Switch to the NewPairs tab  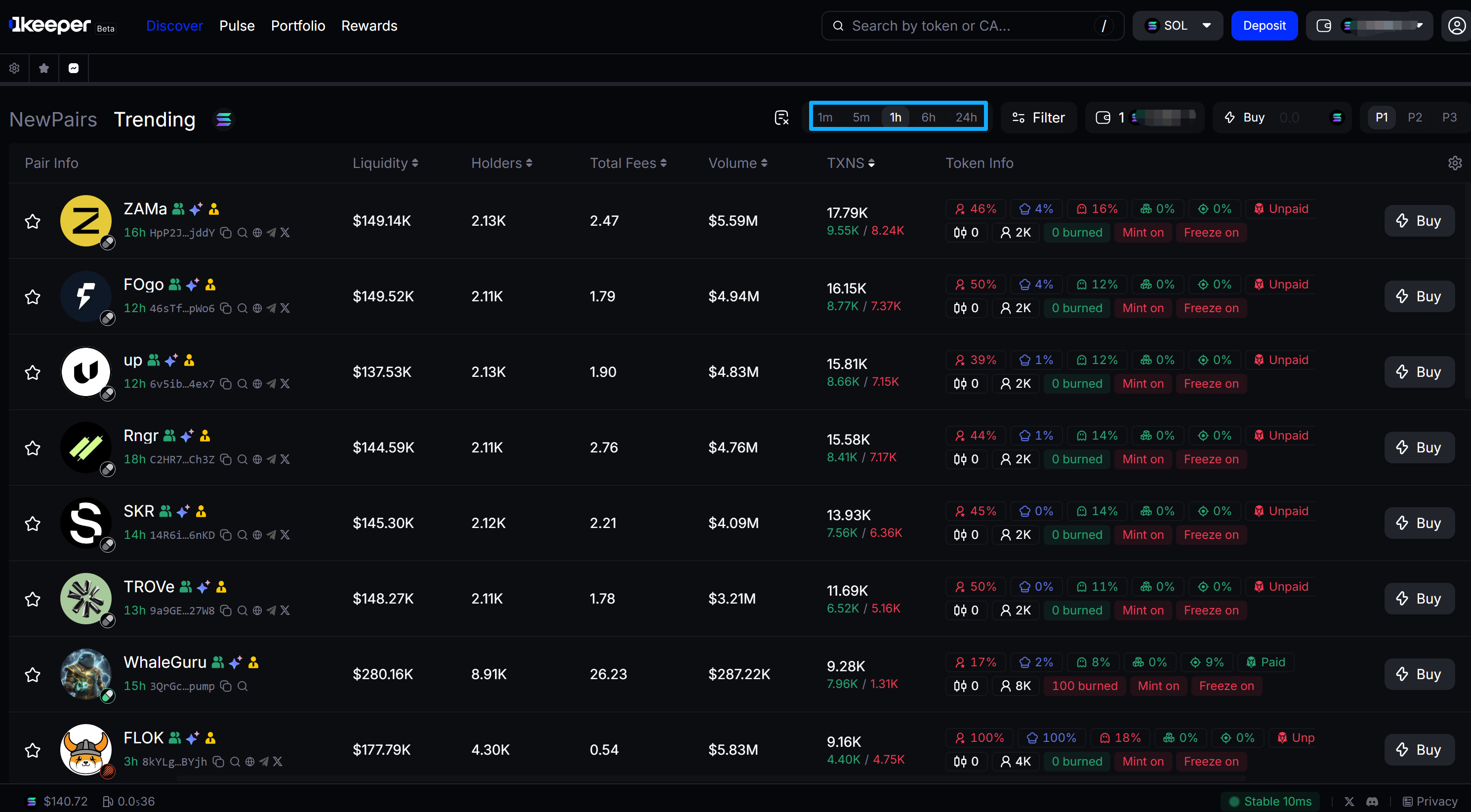click(x=53, y=120)
